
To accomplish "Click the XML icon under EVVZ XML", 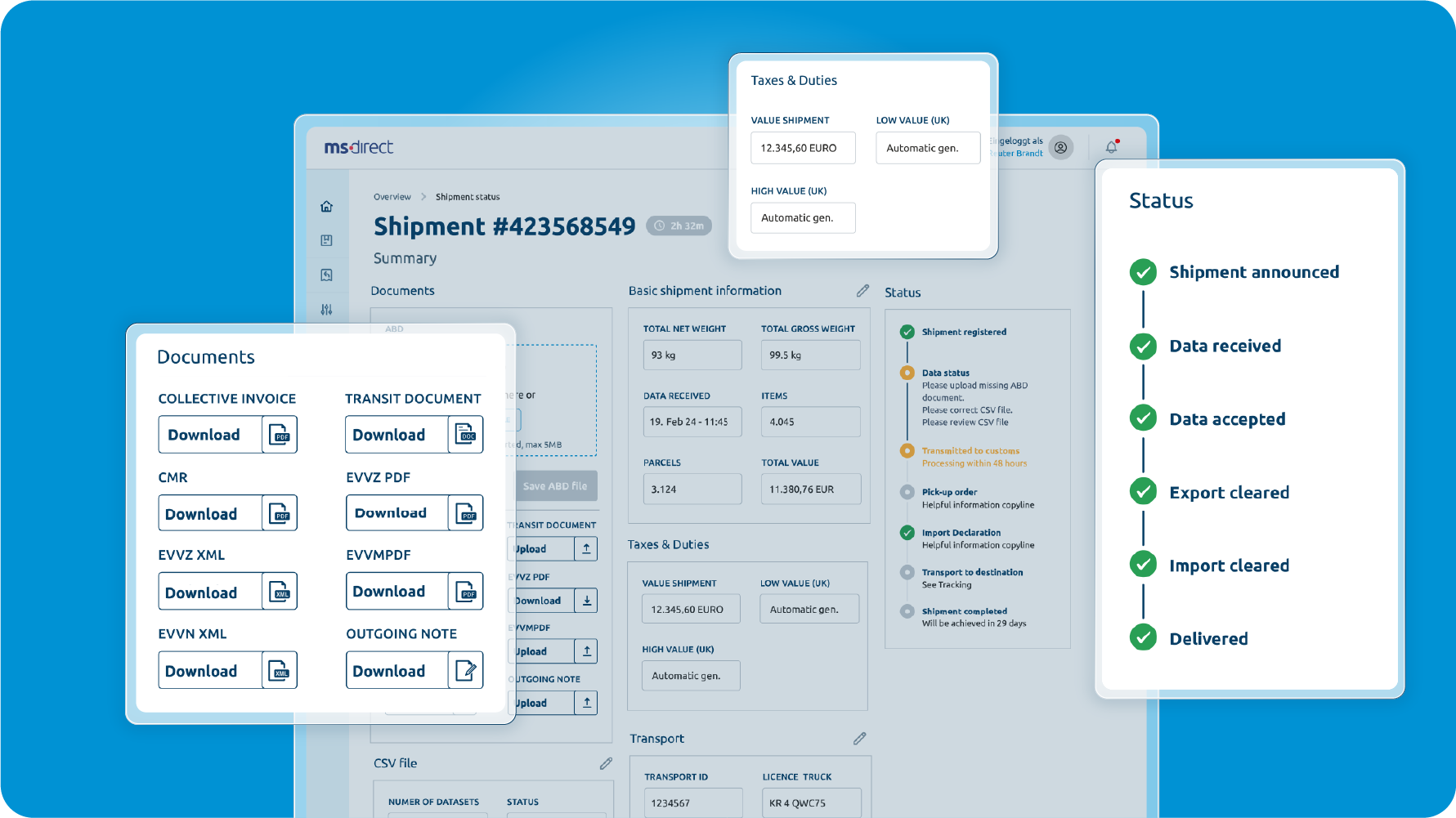I will click(x=280, y=592).
